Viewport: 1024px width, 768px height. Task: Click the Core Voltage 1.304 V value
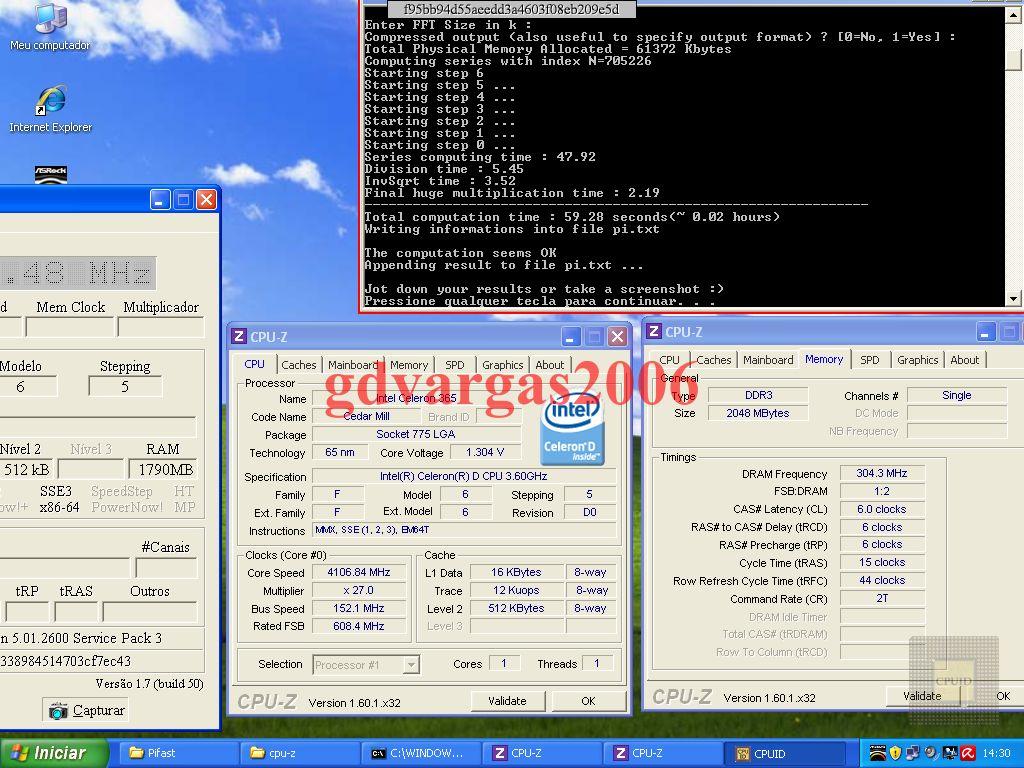[x=485, y=453]
